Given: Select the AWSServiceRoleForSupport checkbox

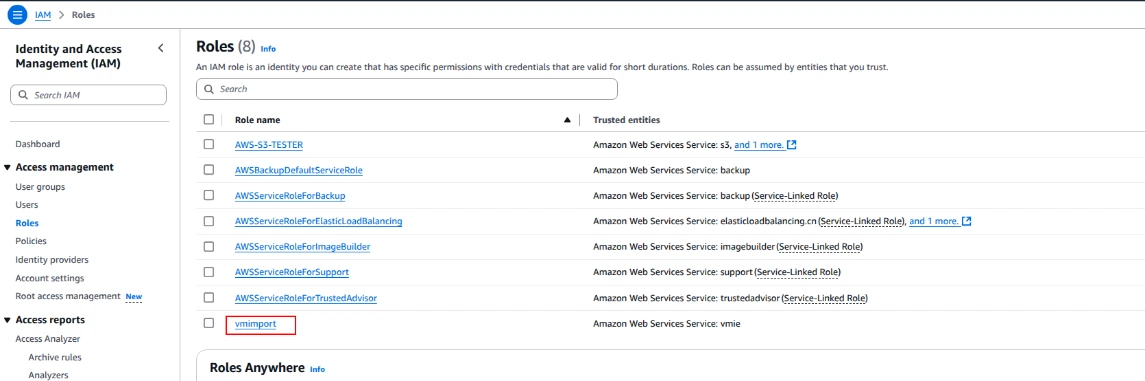Looking at the screenshot, I should point(209,272).
